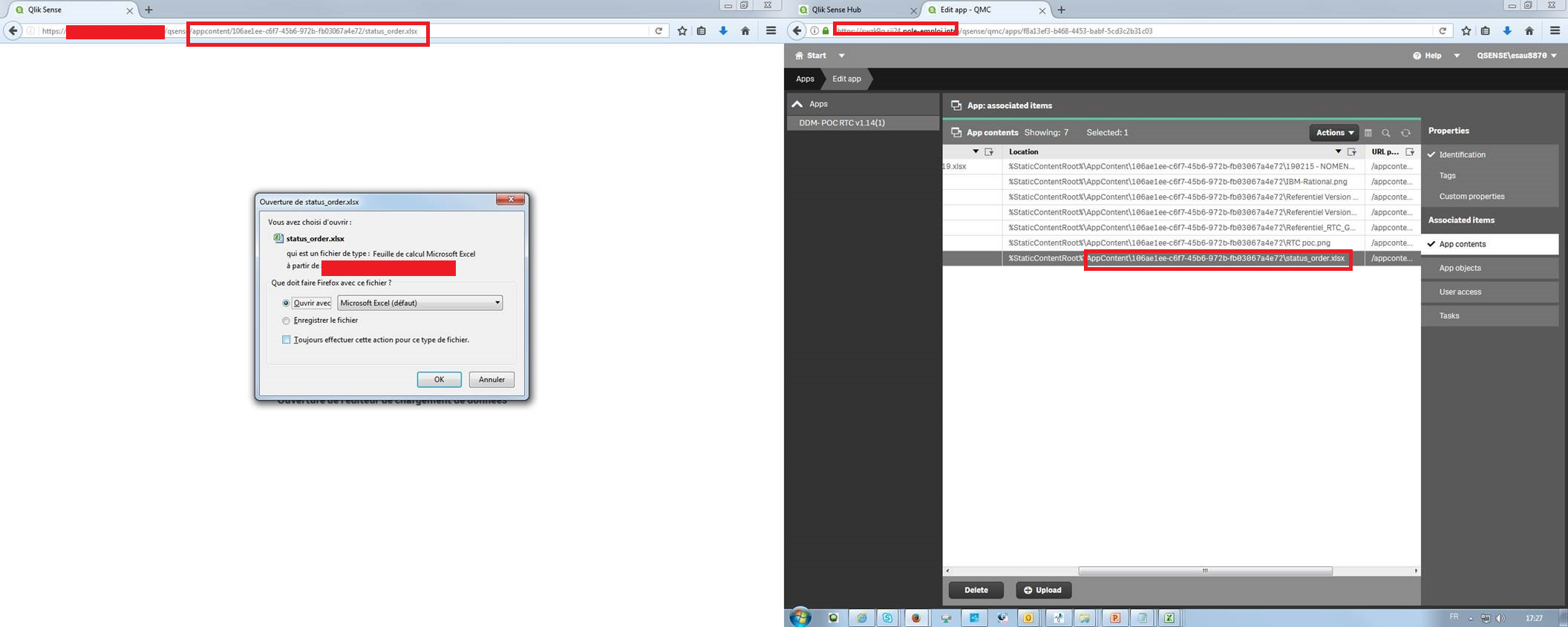Open Excel from the taskbar
The width and height of the screenshot is (1568, 627).
point(1169,617)
